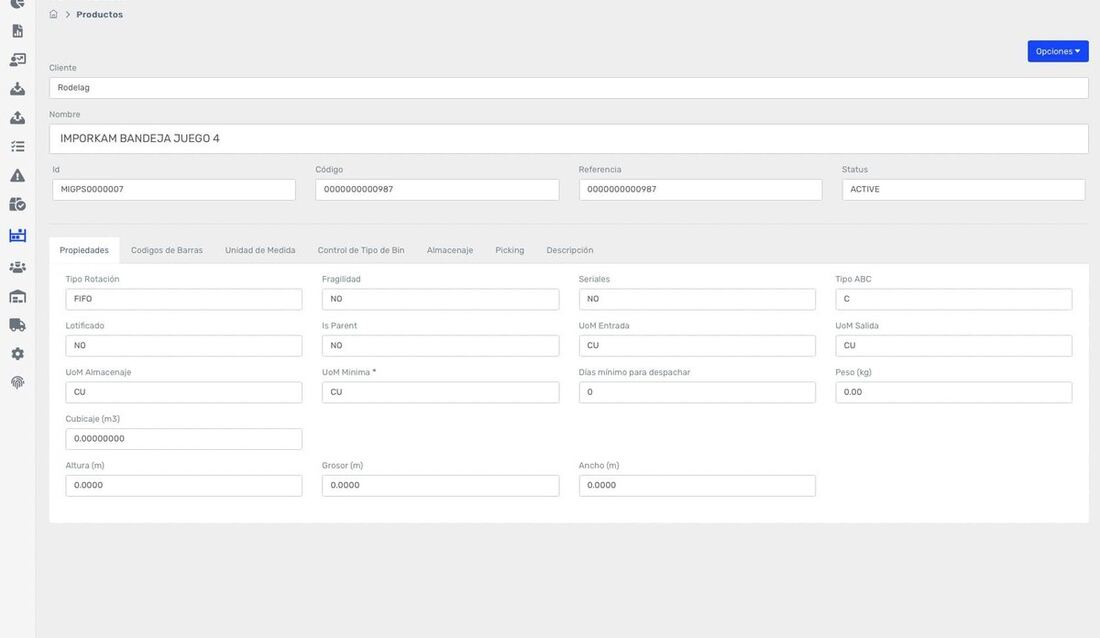This screenshot has height=638, width=1100.
Task: Switch to the Descripción tab
Action: pyautogui.click(x=570, y=251)
